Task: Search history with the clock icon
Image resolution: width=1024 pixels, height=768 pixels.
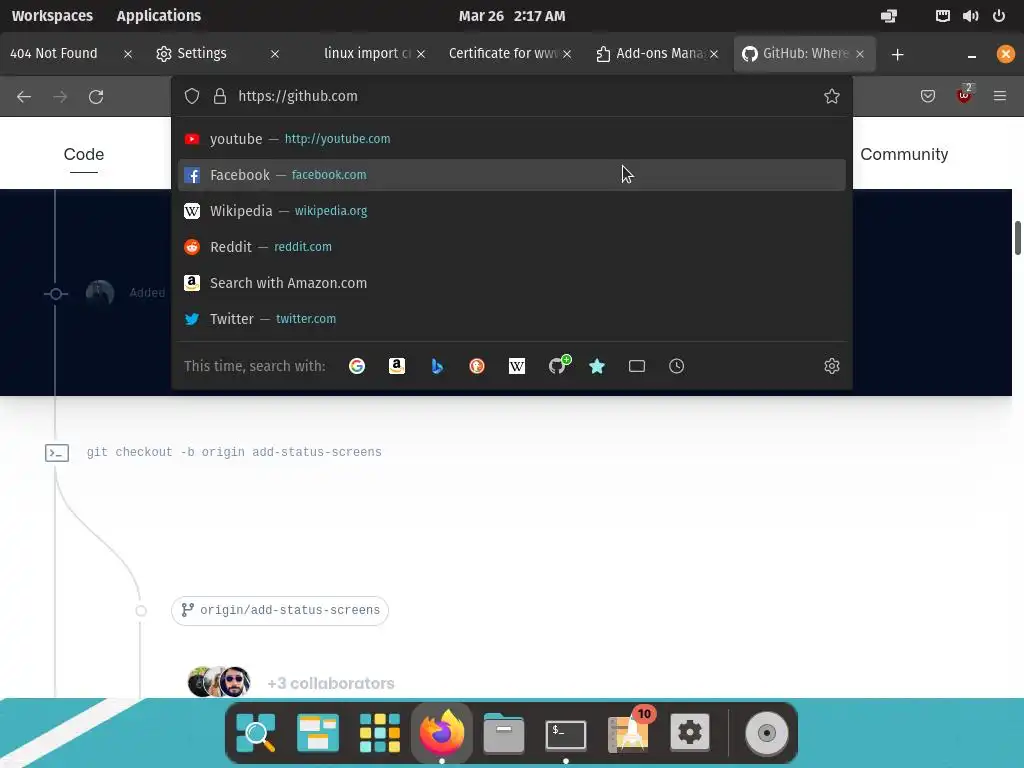Action: click(x=677, y=366)
